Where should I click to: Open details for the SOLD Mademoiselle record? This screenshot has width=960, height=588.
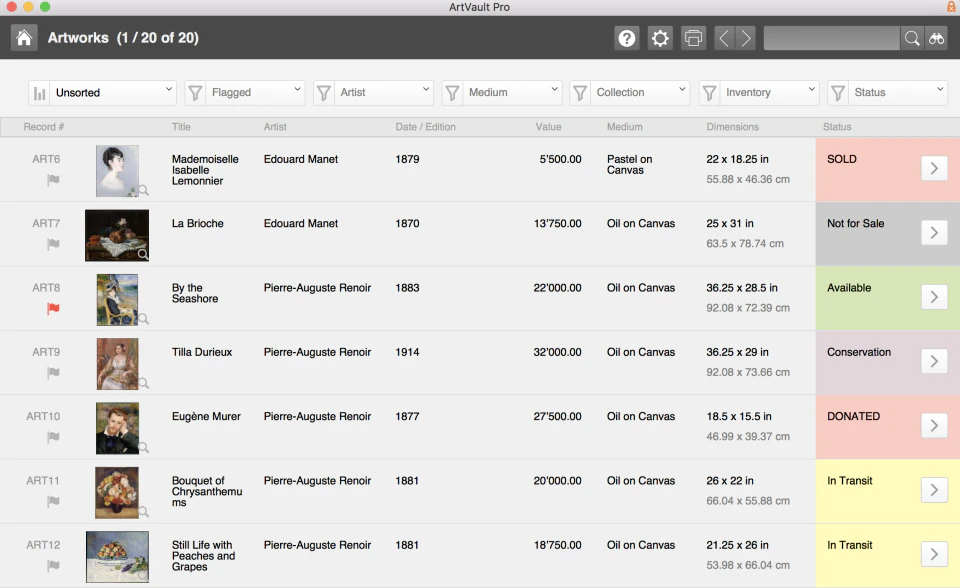[x=934, y=168]
